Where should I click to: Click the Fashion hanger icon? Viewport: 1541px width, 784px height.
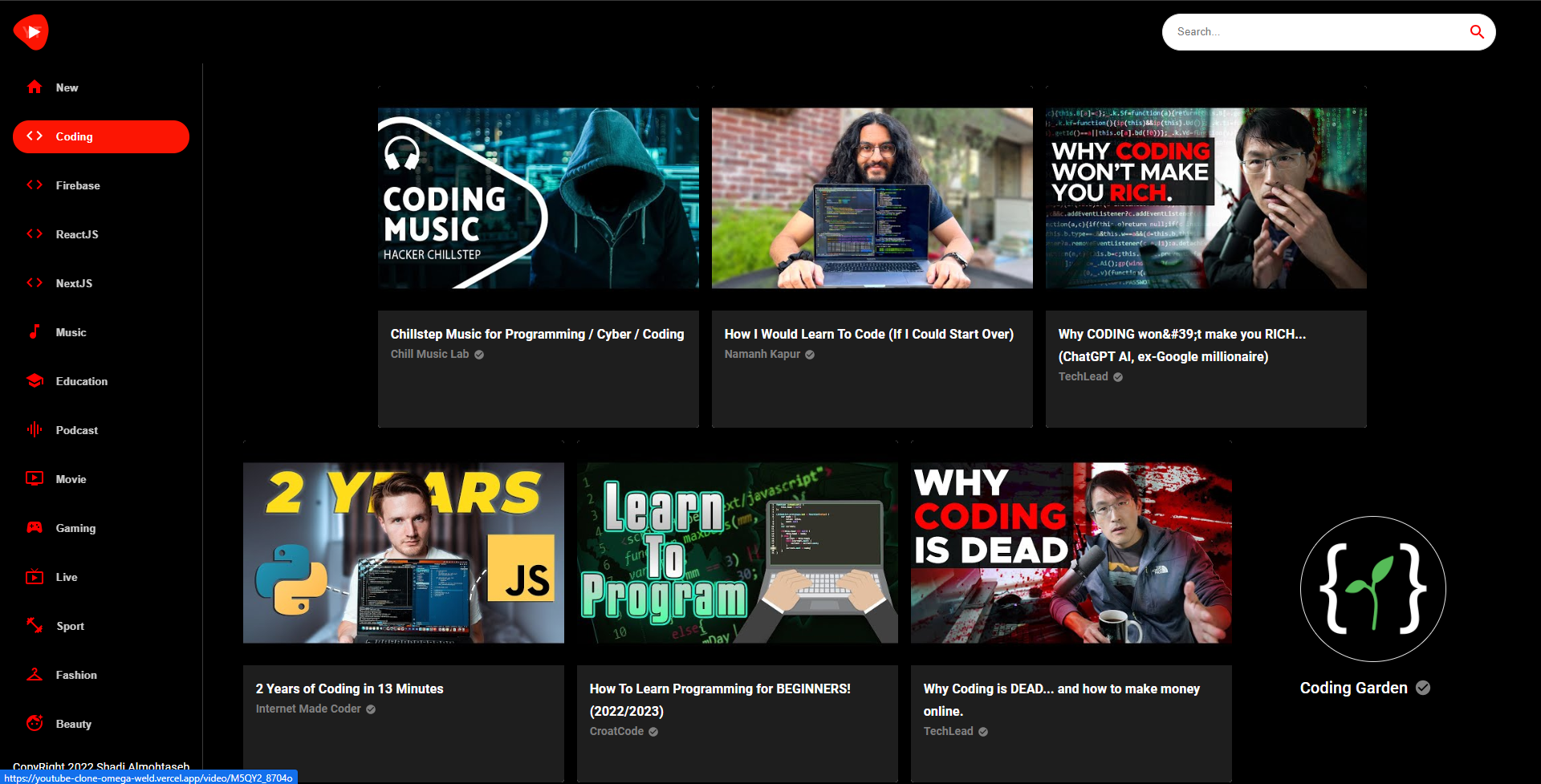coord(35,675)
